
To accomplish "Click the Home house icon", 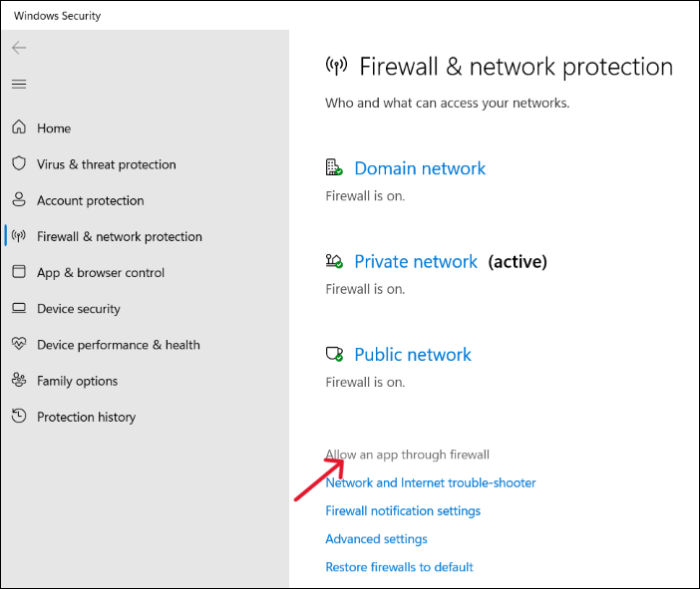I will [x=19, y=128].
